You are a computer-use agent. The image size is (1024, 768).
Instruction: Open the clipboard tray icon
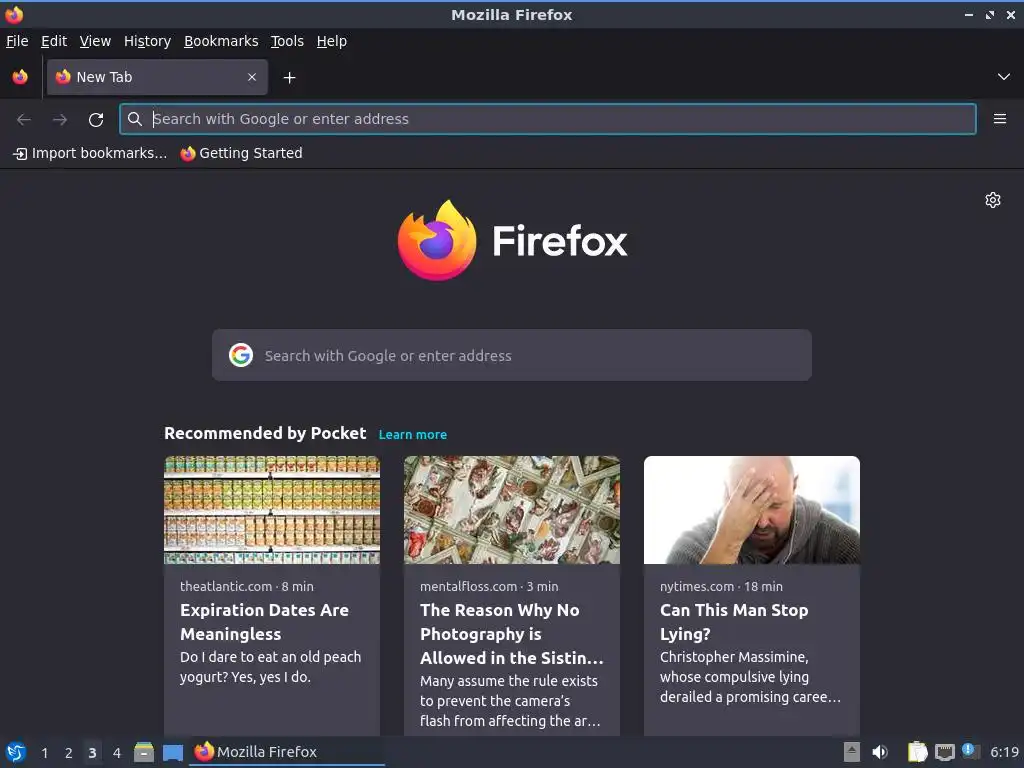coord(917,752)
